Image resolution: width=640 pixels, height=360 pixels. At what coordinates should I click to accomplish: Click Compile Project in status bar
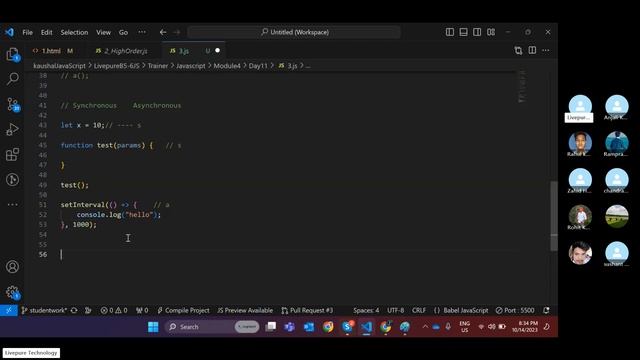(183, 311)
